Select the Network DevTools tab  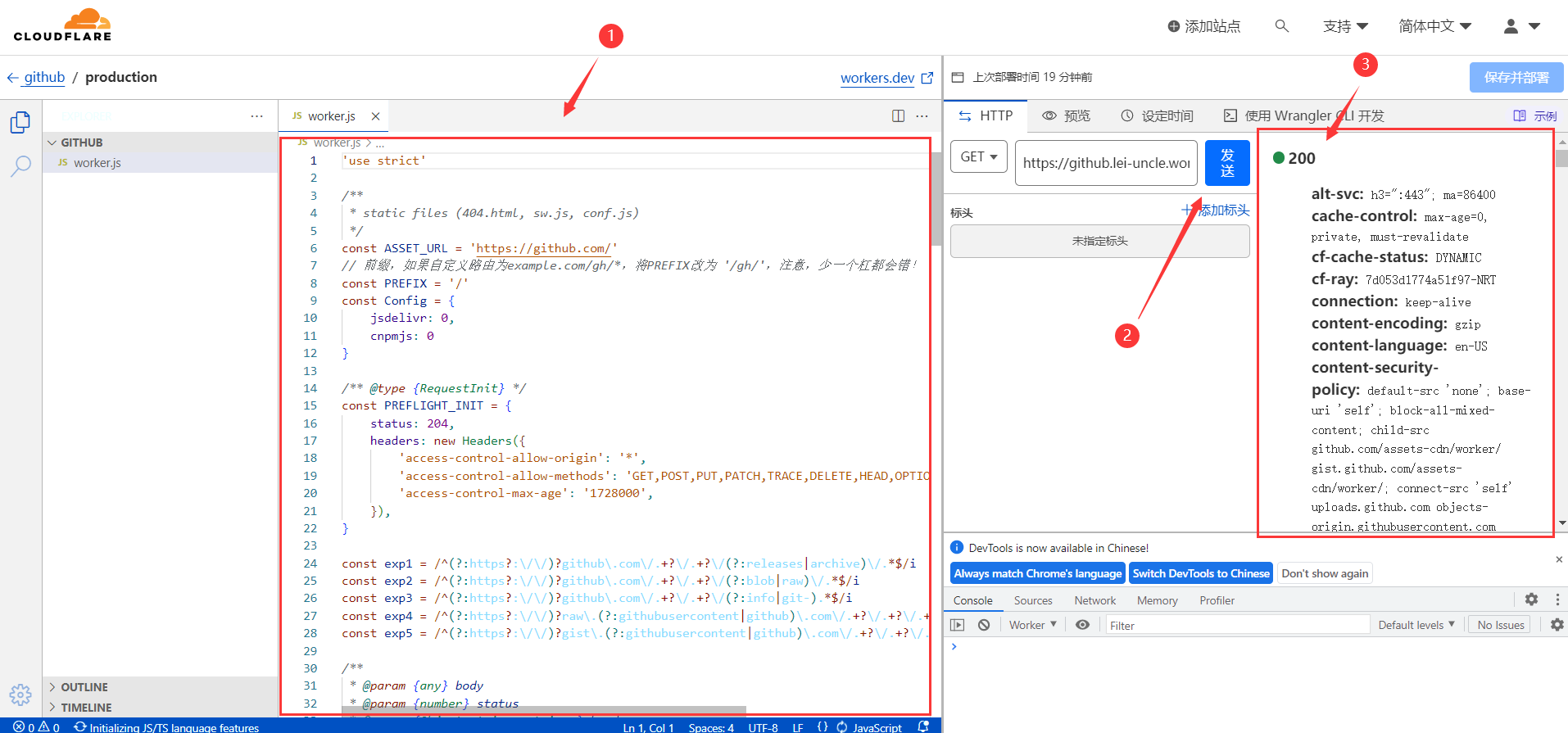[x=1095, y=600]
